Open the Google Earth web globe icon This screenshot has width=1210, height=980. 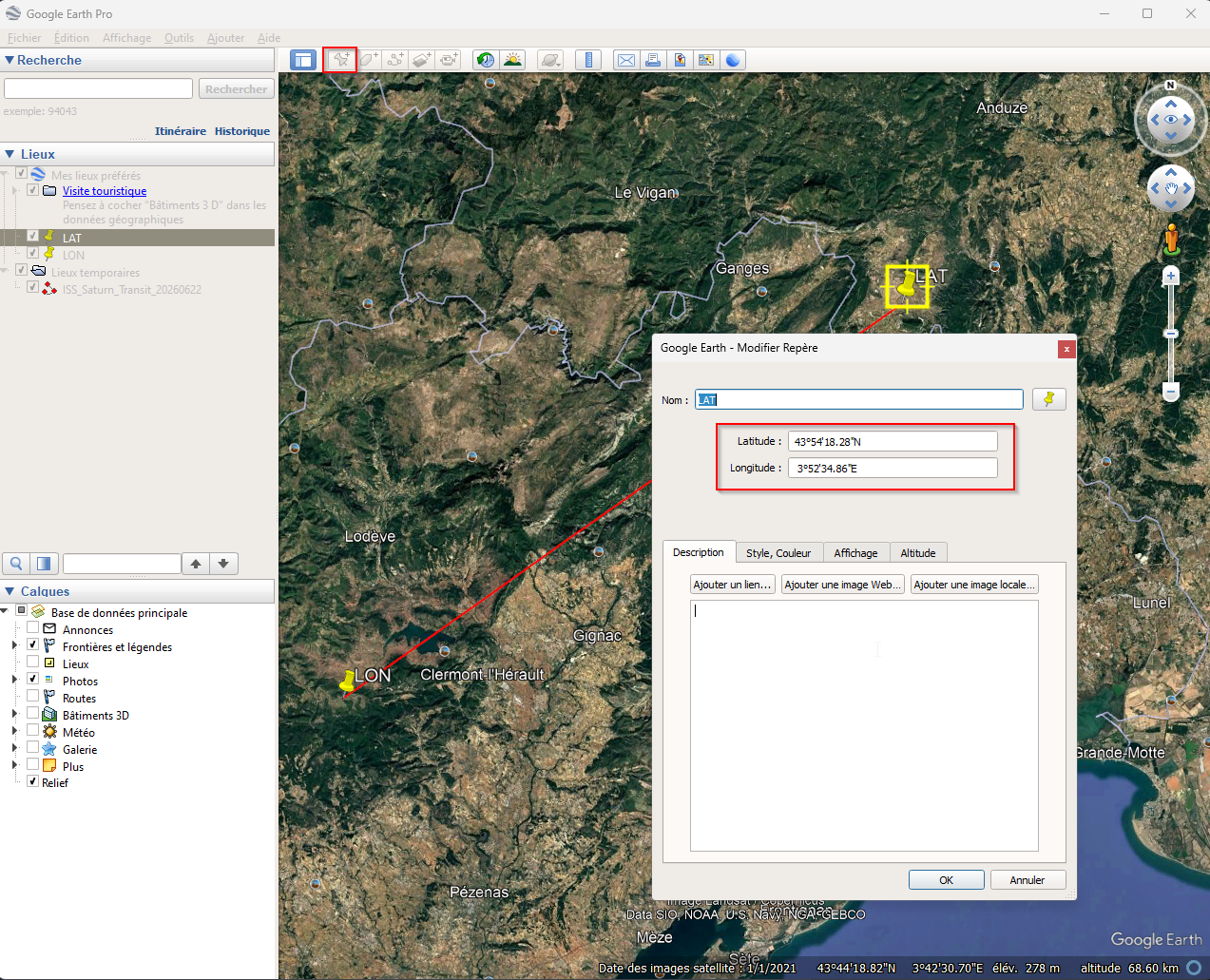coord(733,60)
